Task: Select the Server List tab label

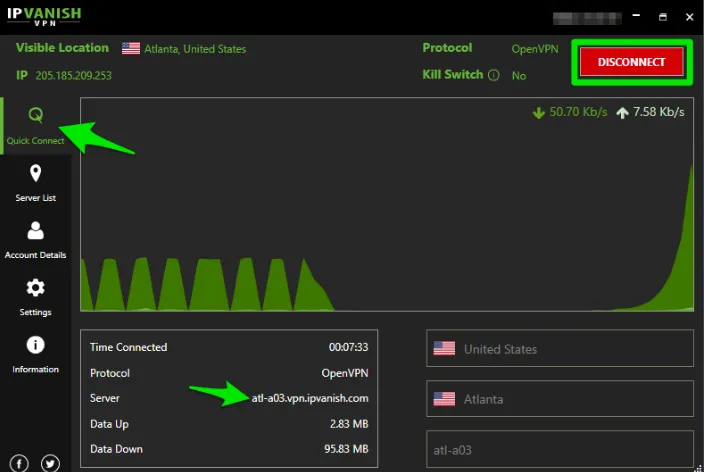Action: (x=35, y=198)
